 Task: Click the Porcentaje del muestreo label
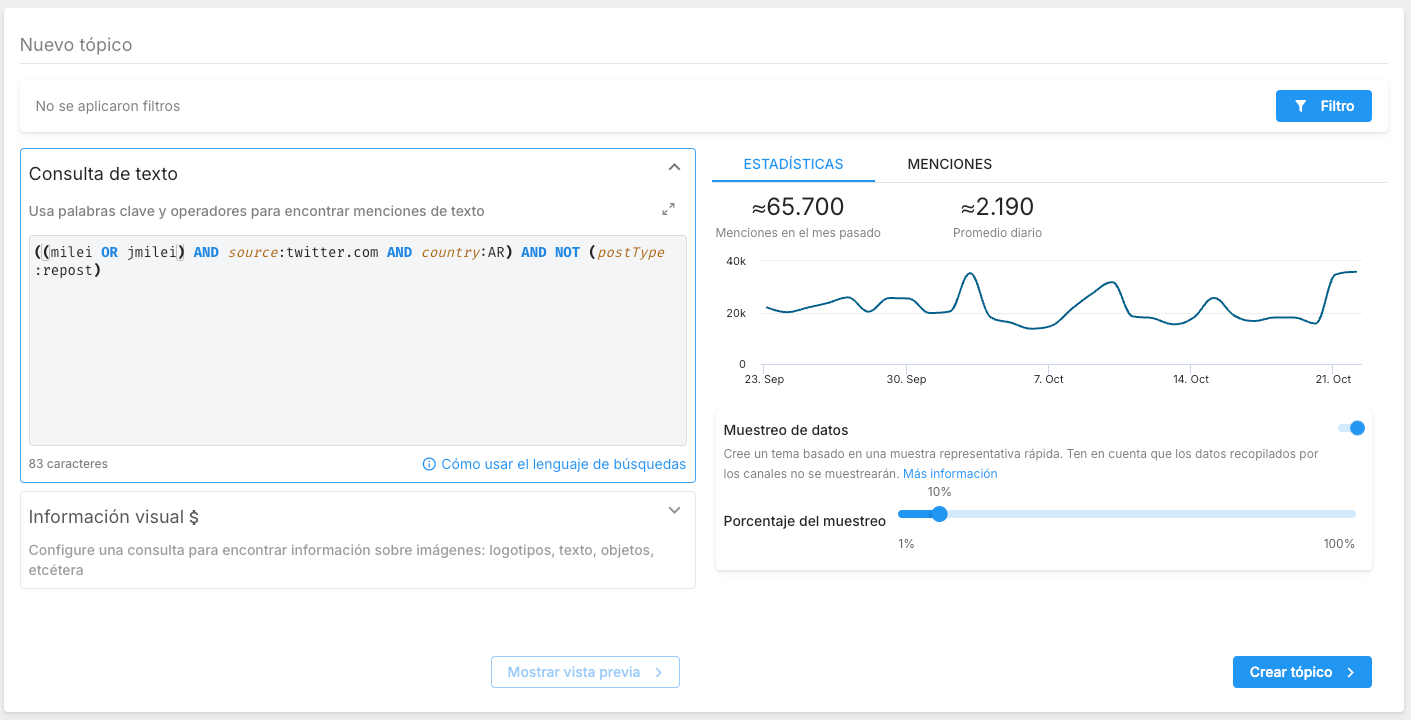(x=805, y=521)
